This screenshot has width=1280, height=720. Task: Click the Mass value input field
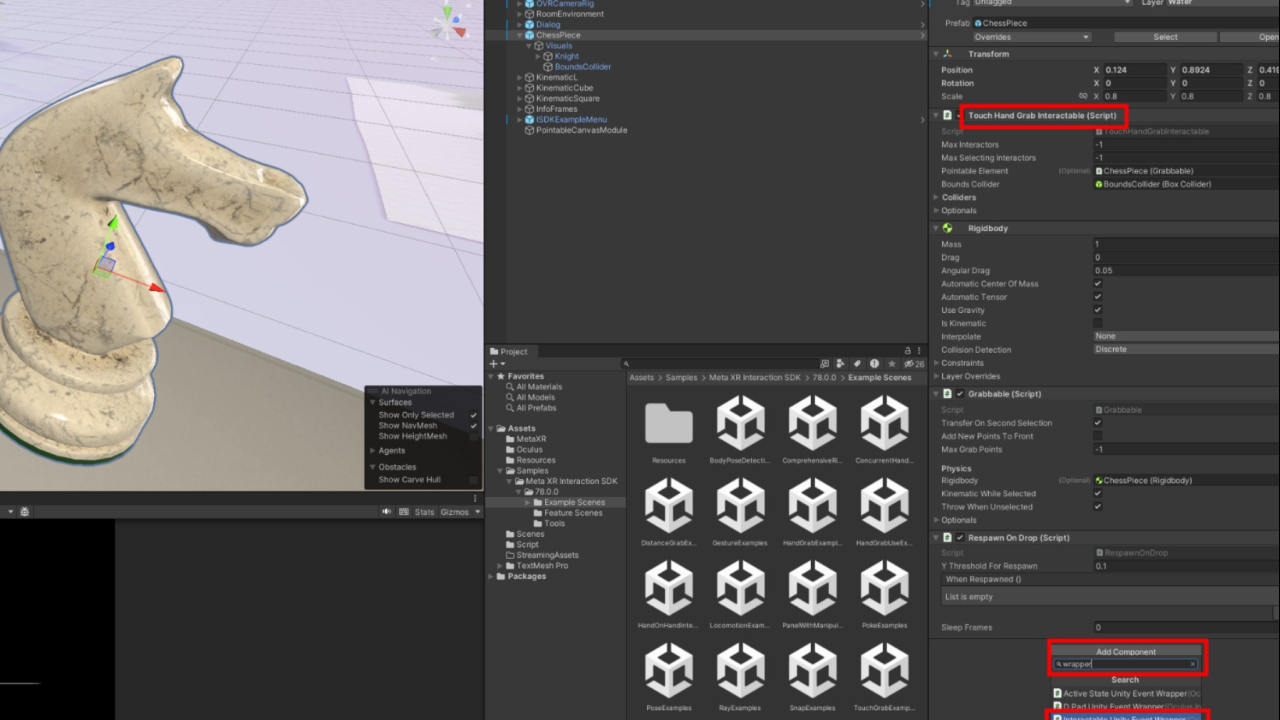[x=1185, y=244]
